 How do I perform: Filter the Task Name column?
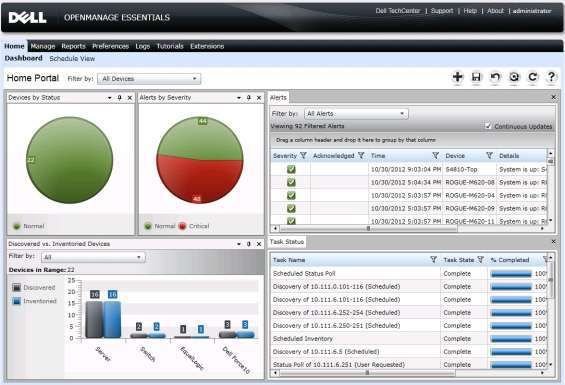[x=433, y=260]
